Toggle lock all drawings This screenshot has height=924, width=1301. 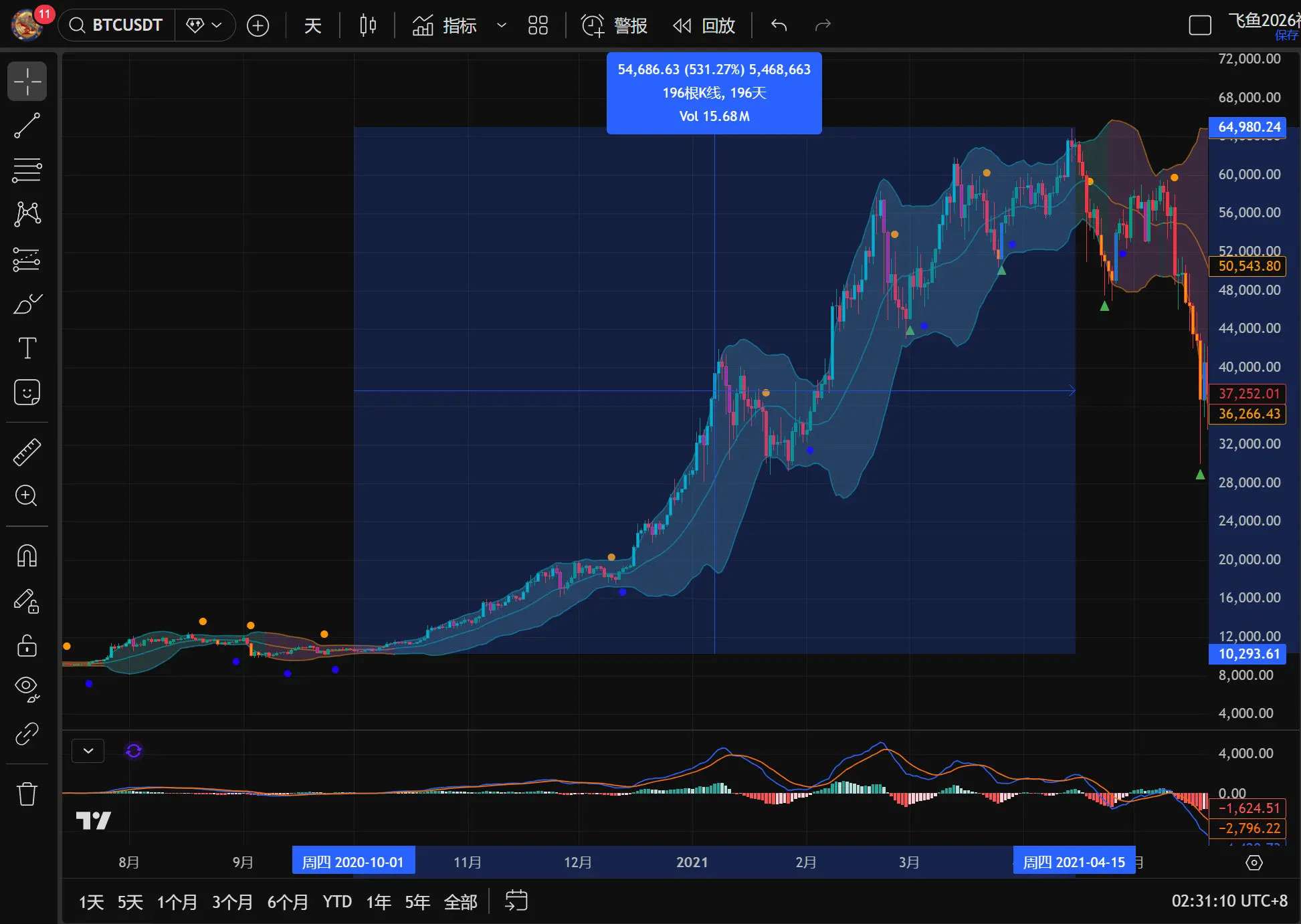coord(27,646)
